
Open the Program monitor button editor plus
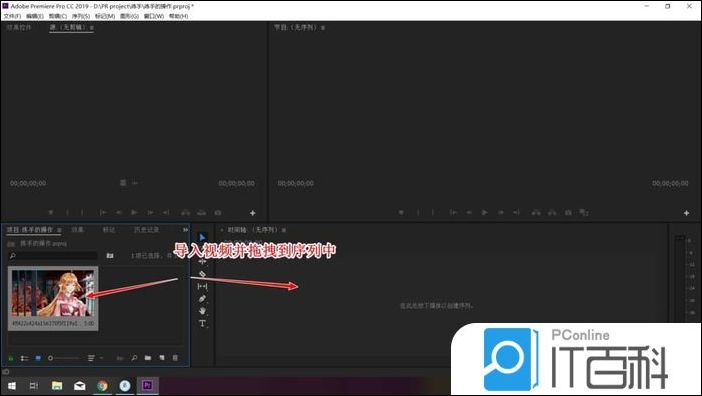(x=686, y=213)
